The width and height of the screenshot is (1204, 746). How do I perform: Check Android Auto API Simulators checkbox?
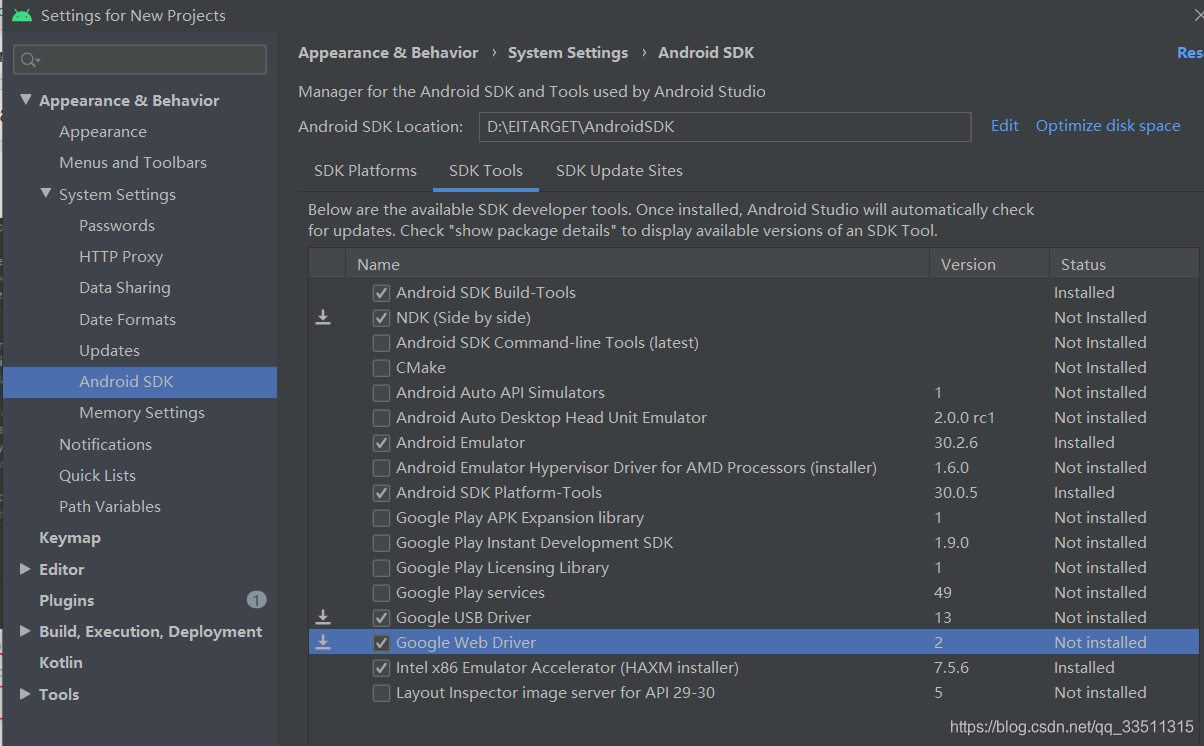click(x=381, y=393)
